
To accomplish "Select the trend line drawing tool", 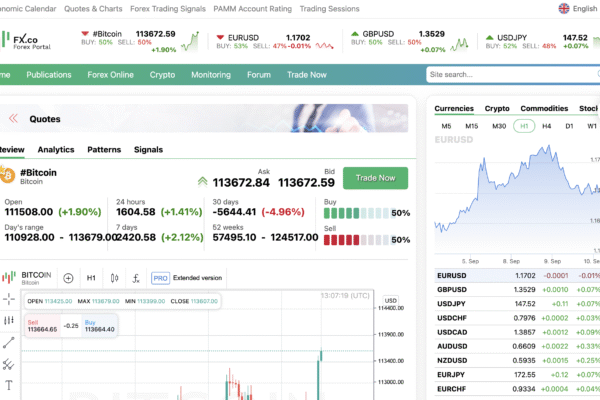I will [8, 343].
